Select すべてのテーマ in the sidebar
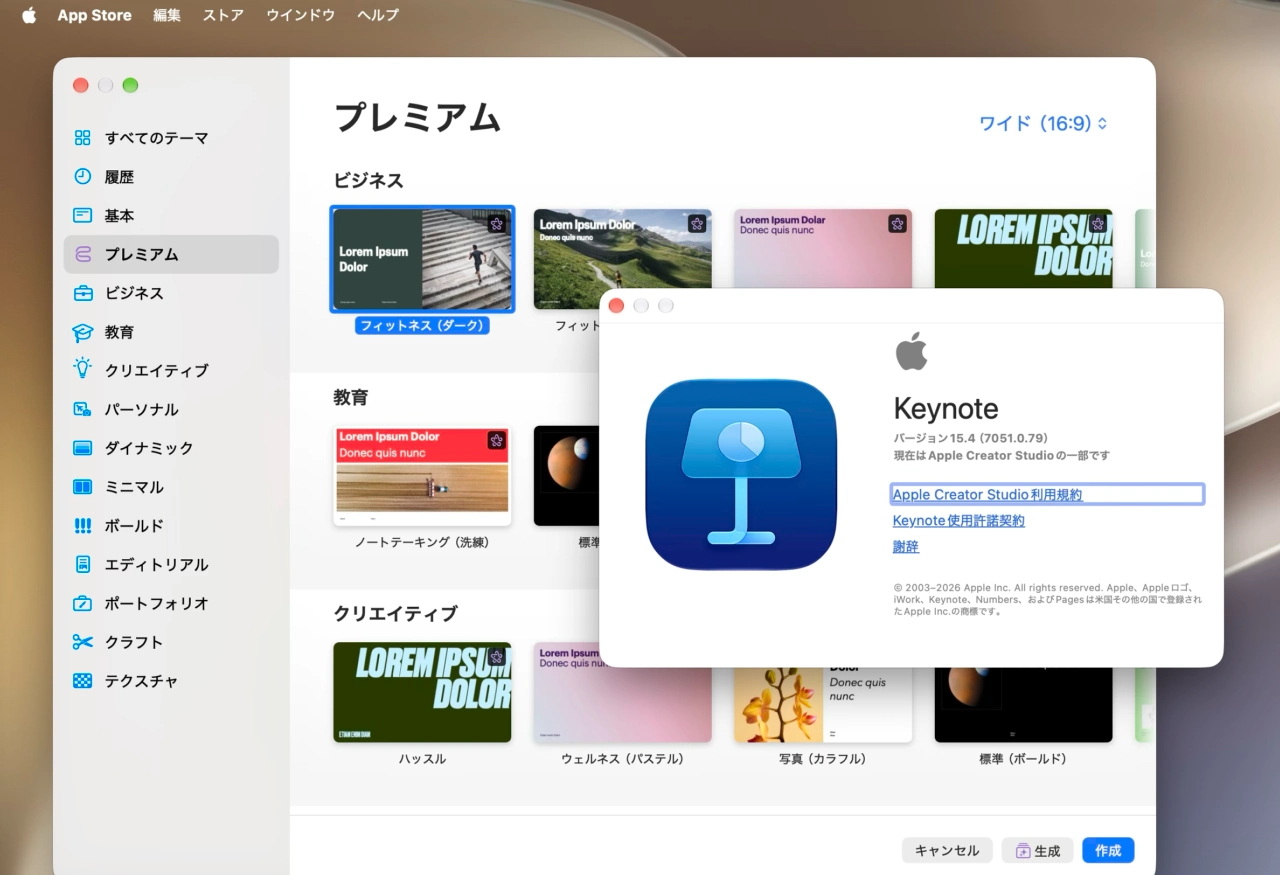 click(x=171, y=138)
